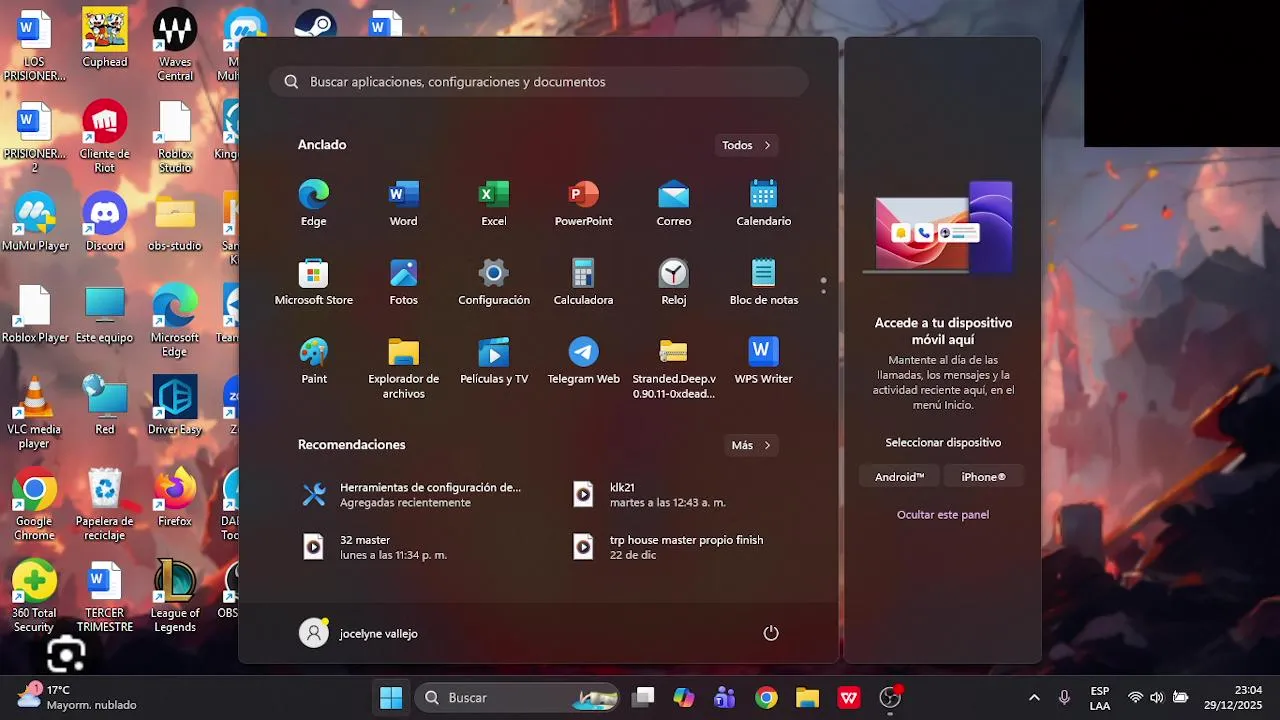This screenshot has height=720, width=1280.
Task: Open PowerPoint in the Start menu
Action: coord(584,203)
